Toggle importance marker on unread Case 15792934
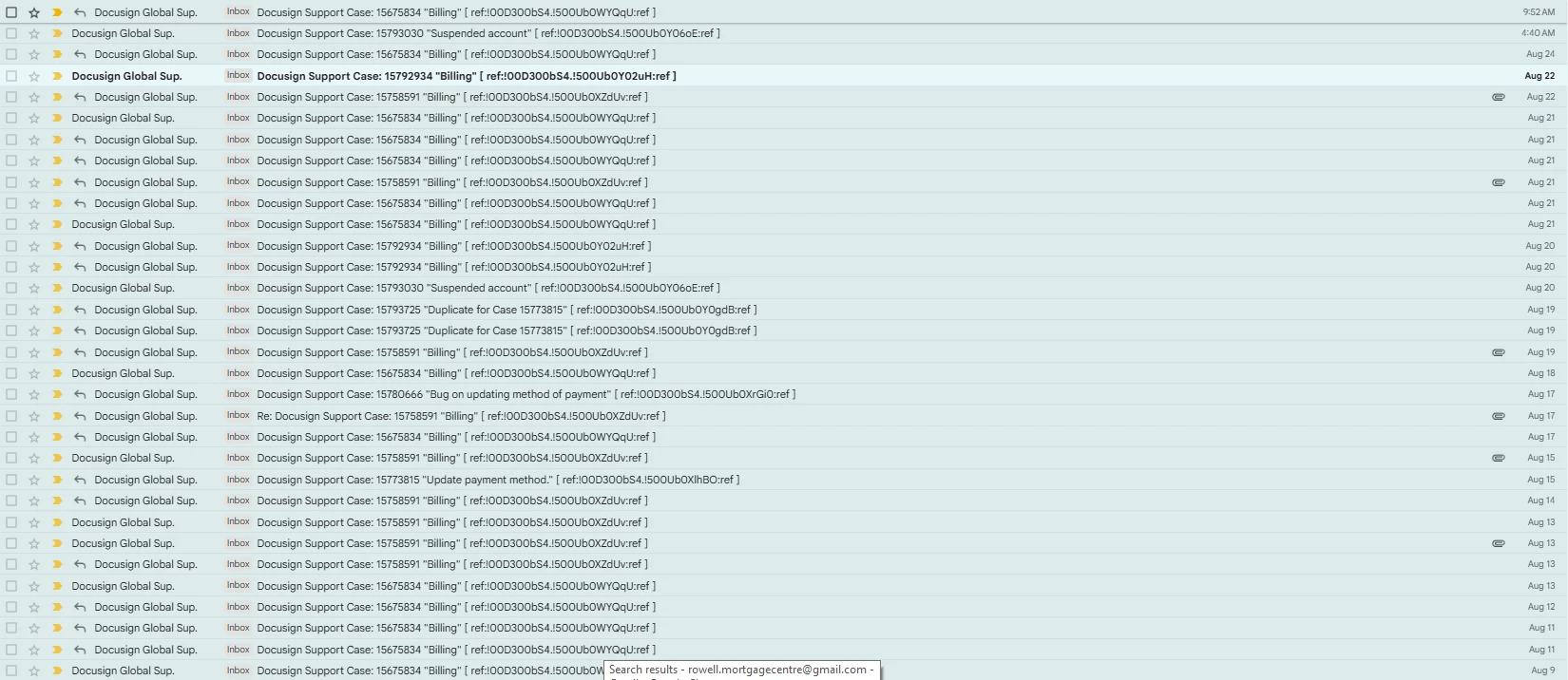Viewport: 1568px width, 680px height. point(57,76)
